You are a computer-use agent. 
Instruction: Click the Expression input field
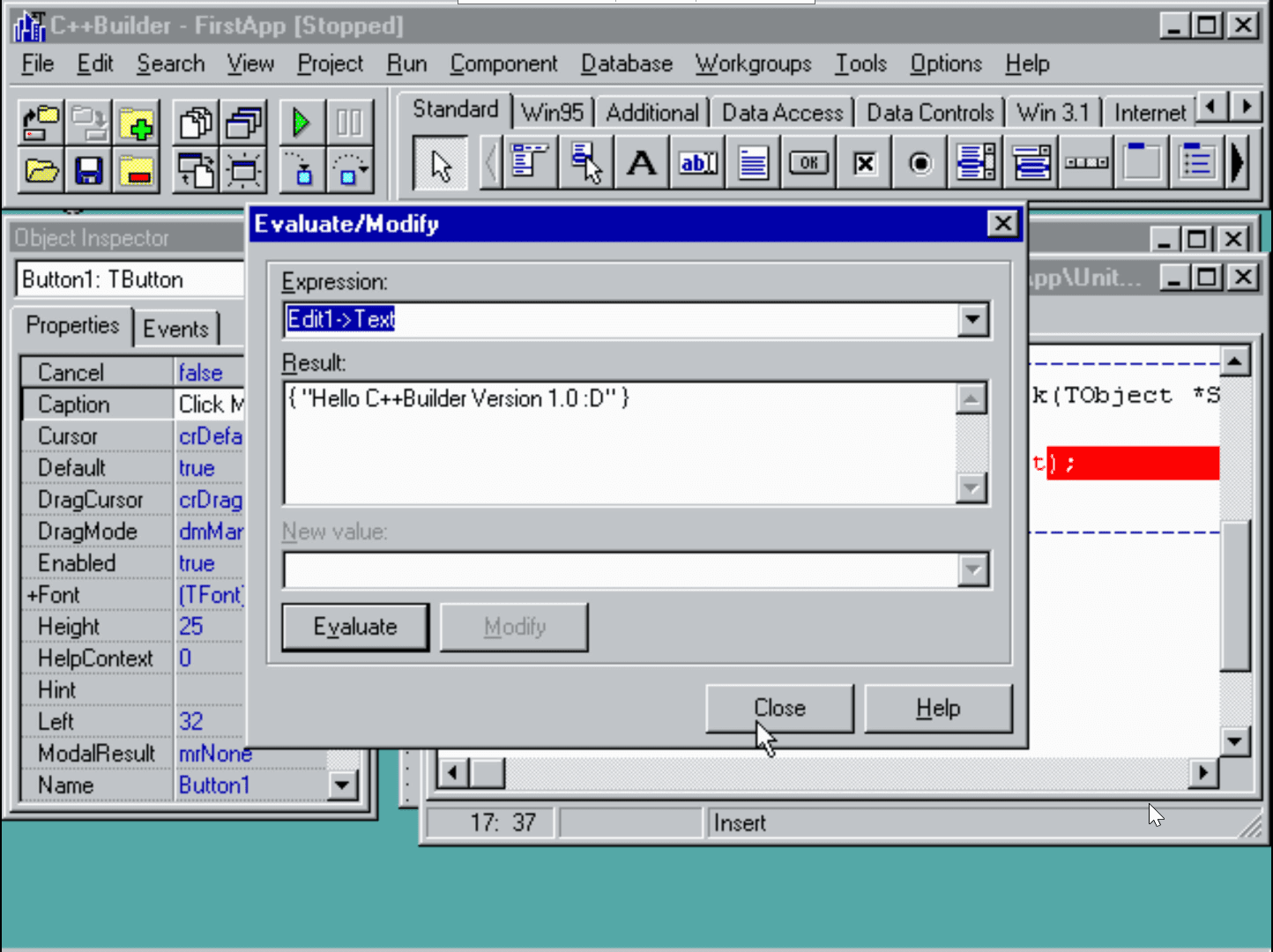[620, 319]
